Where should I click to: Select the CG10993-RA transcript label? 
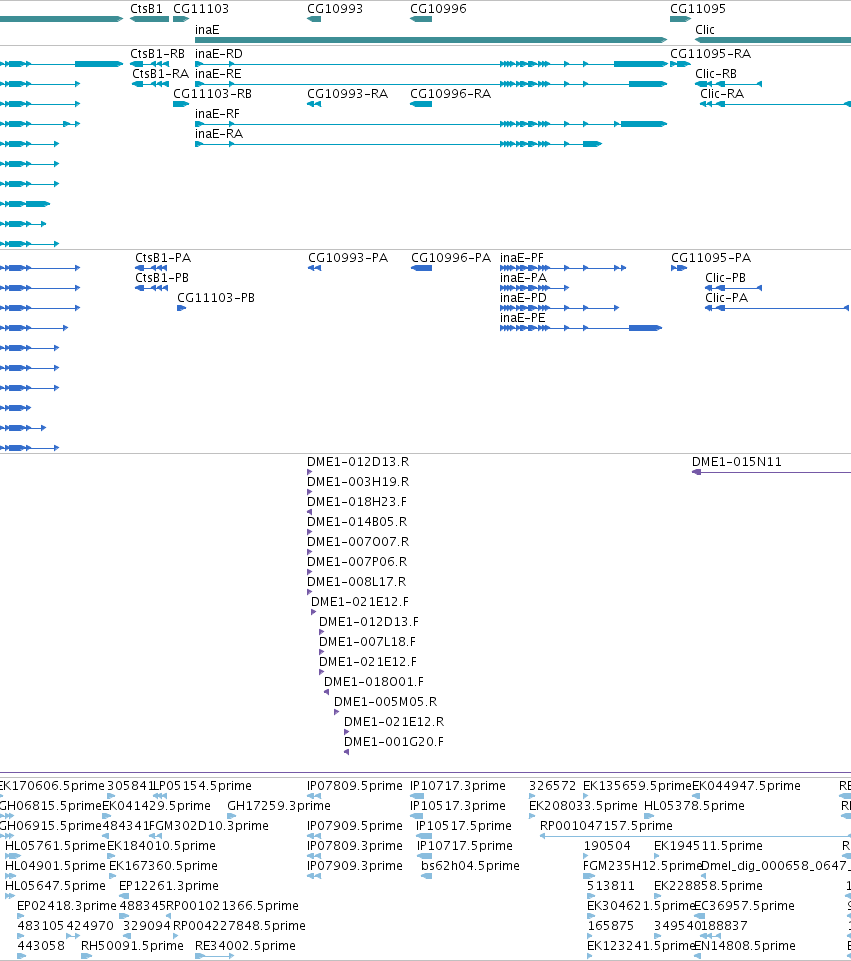(x=347, y=94)
